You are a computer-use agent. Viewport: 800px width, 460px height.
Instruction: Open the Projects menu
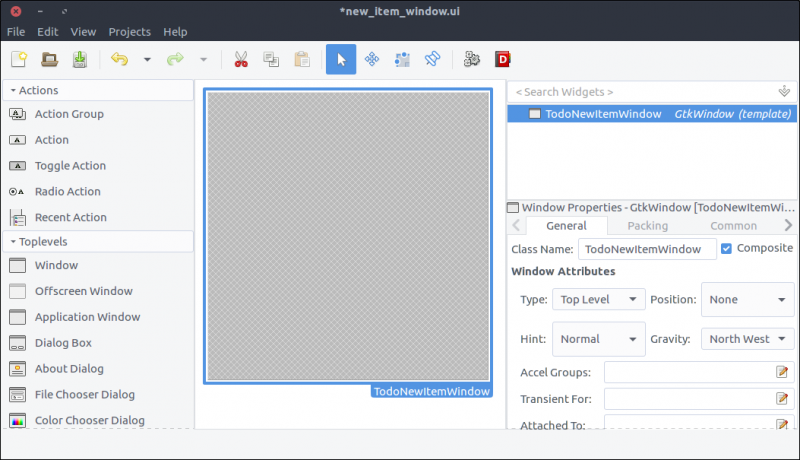click(x=129, y=32)
